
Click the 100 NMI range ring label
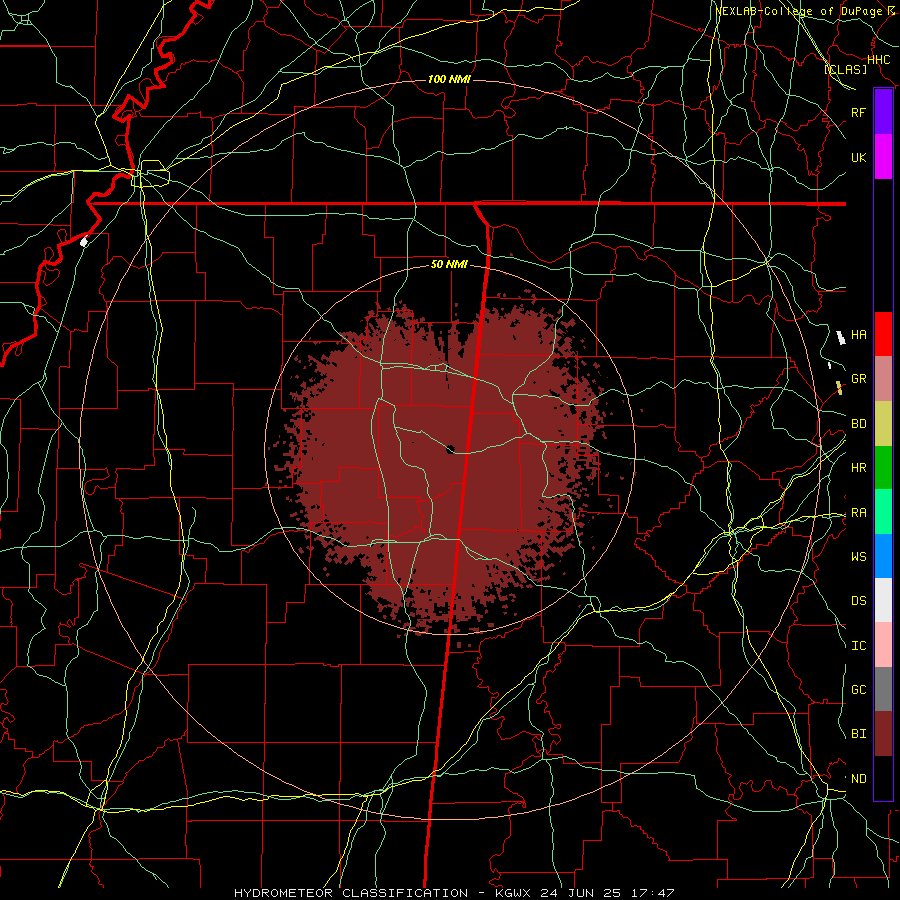click(x=449, y=79)
